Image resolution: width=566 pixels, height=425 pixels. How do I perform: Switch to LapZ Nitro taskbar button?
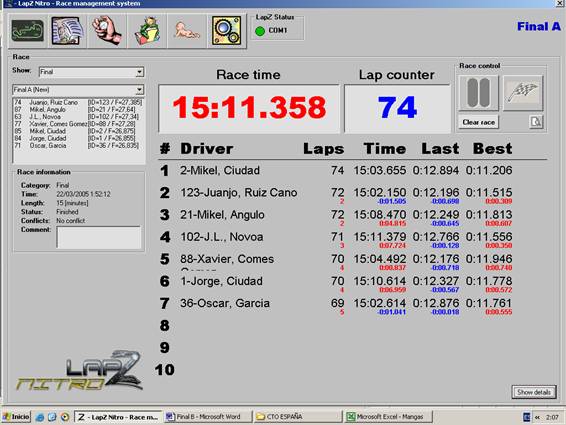(x=118, y=417)
